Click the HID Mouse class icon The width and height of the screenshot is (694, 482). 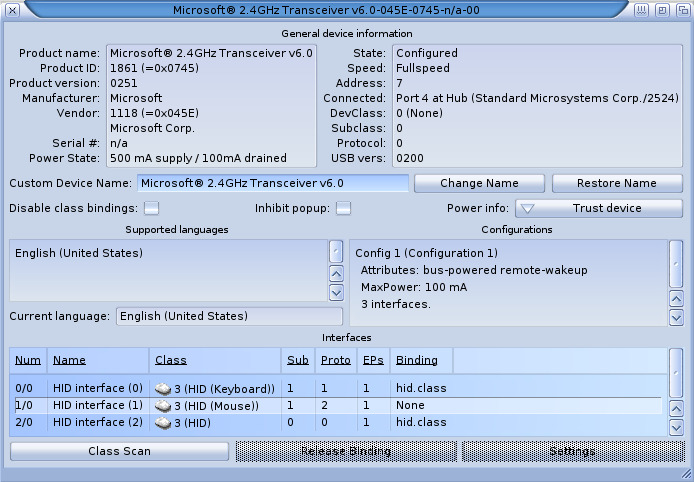coord(163,405)
